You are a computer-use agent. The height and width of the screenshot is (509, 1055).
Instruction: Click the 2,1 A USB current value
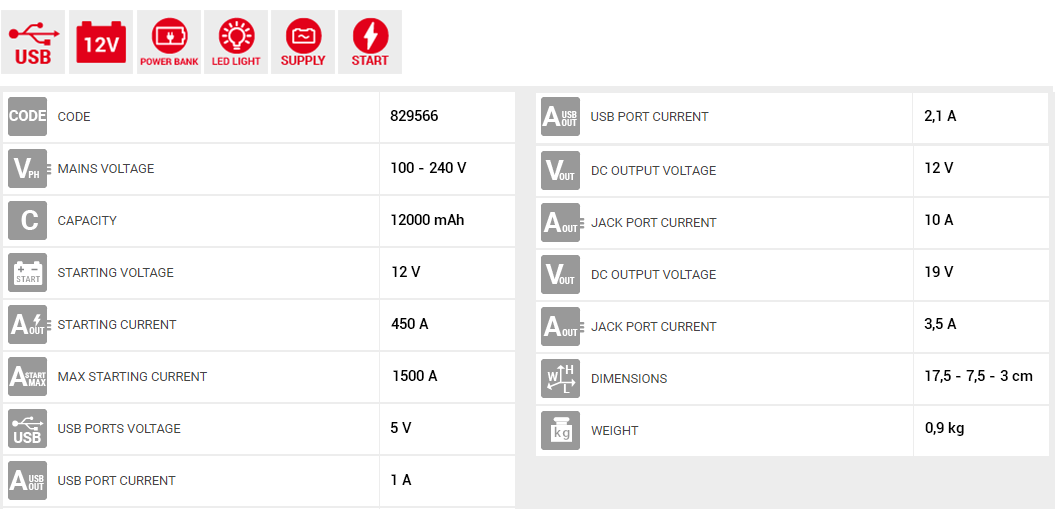coord(940,116)
